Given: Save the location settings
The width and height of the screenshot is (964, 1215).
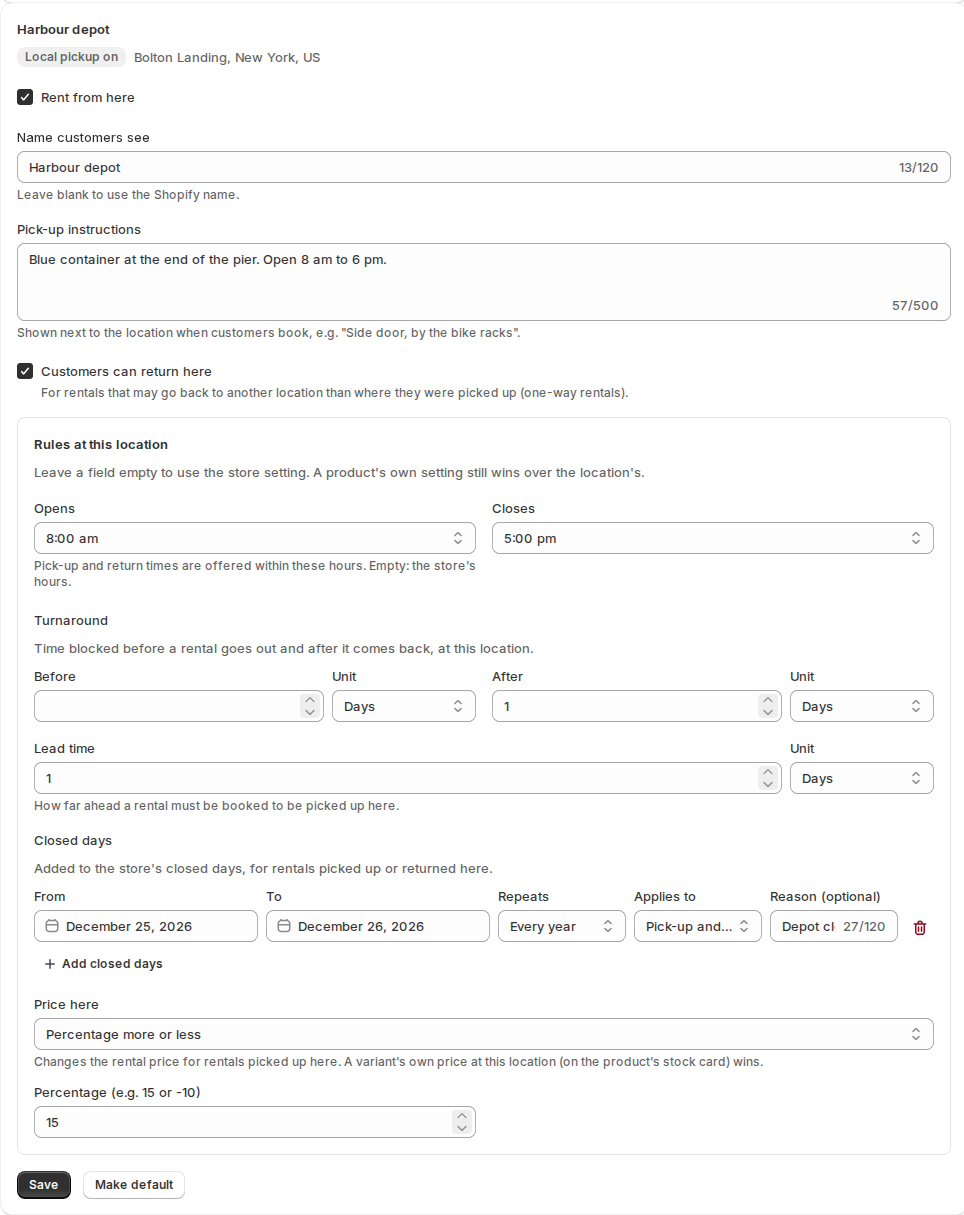Looking at the screenshot, I should [44, 1185].
